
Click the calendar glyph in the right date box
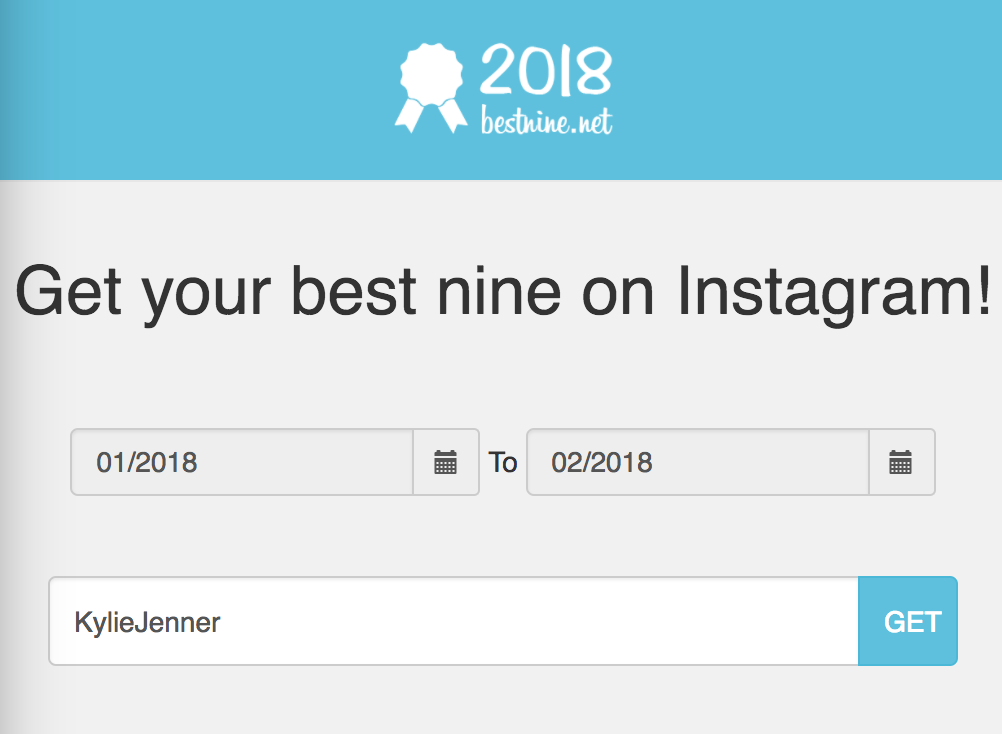(x=900, y=462)
